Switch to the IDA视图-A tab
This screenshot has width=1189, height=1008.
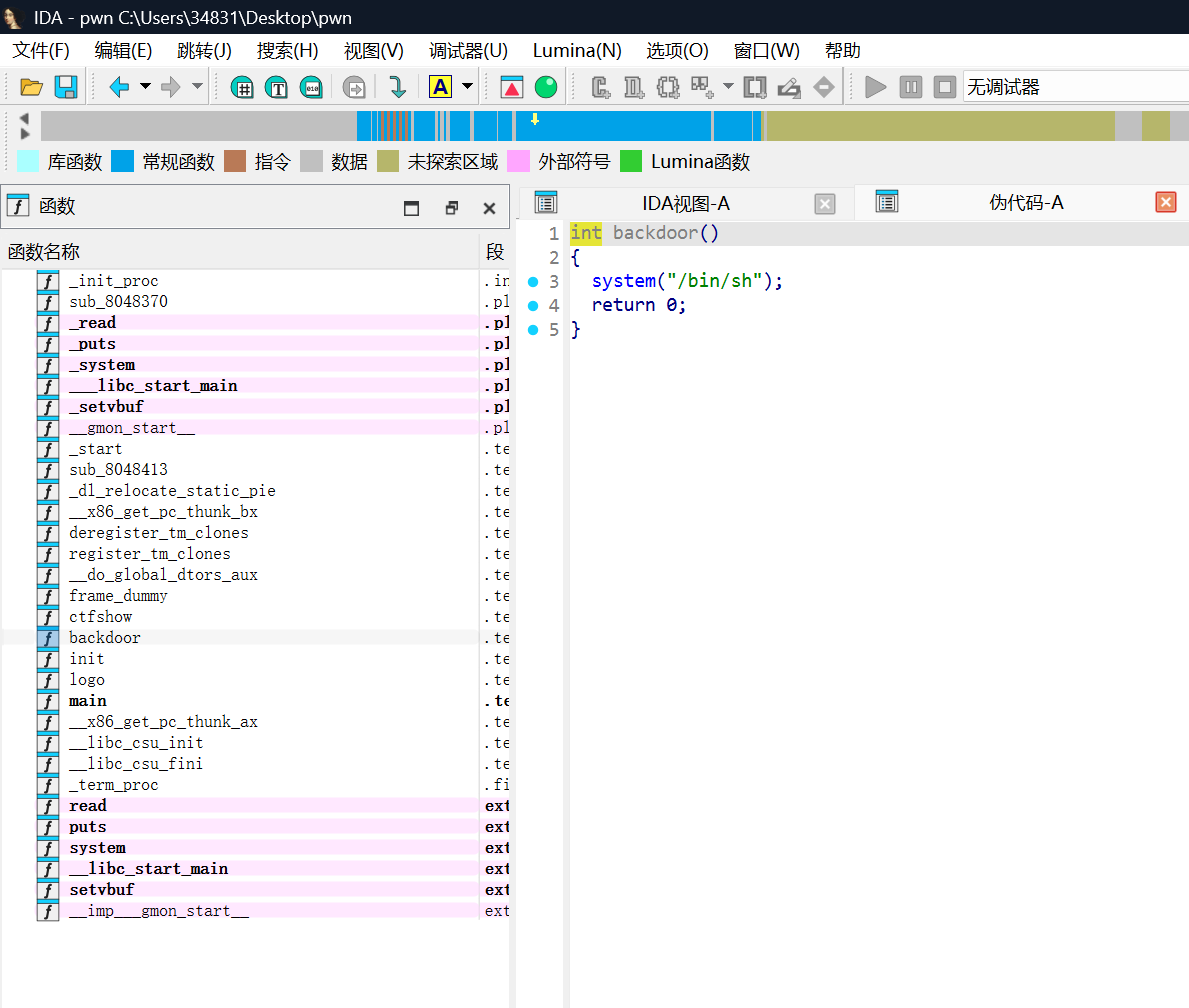point(685,203)
